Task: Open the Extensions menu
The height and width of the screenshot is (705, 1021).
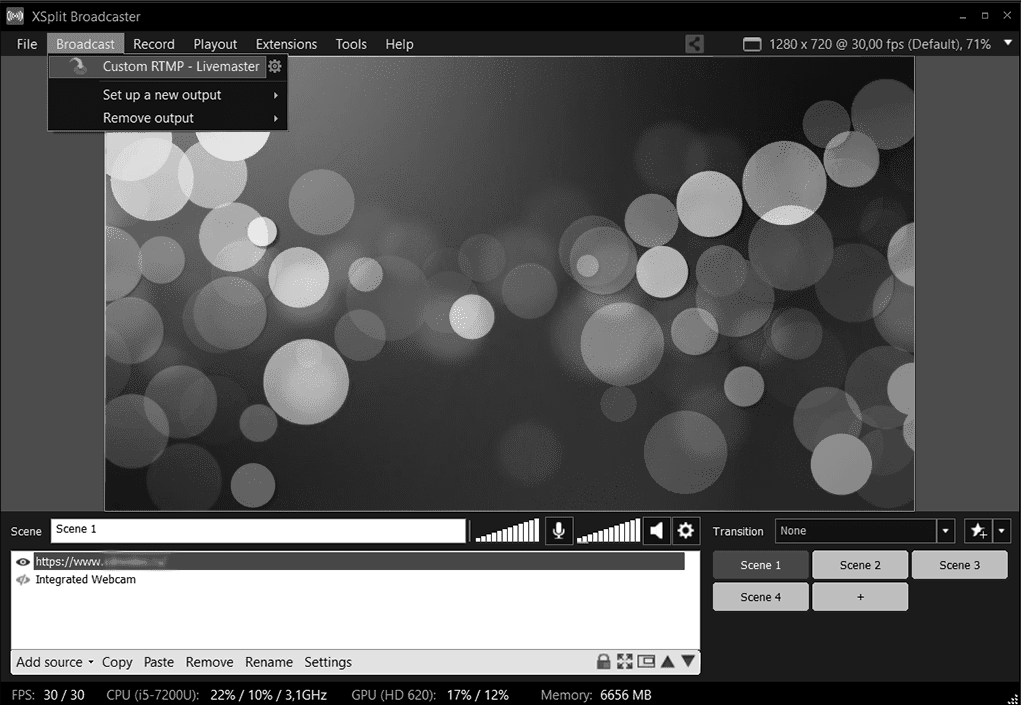Action: (x=286, y=44)
